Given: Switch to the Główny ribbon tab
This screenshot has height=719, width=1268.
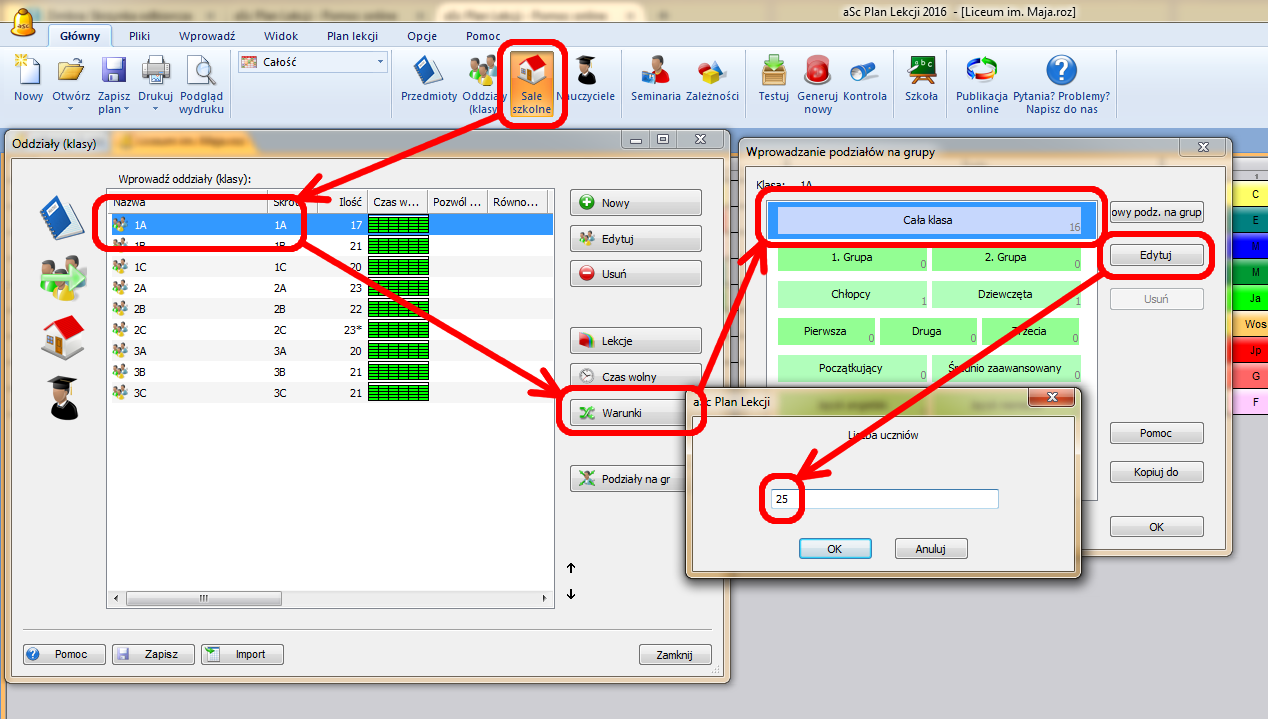Looking at the screenshot, I should [80, 36].
